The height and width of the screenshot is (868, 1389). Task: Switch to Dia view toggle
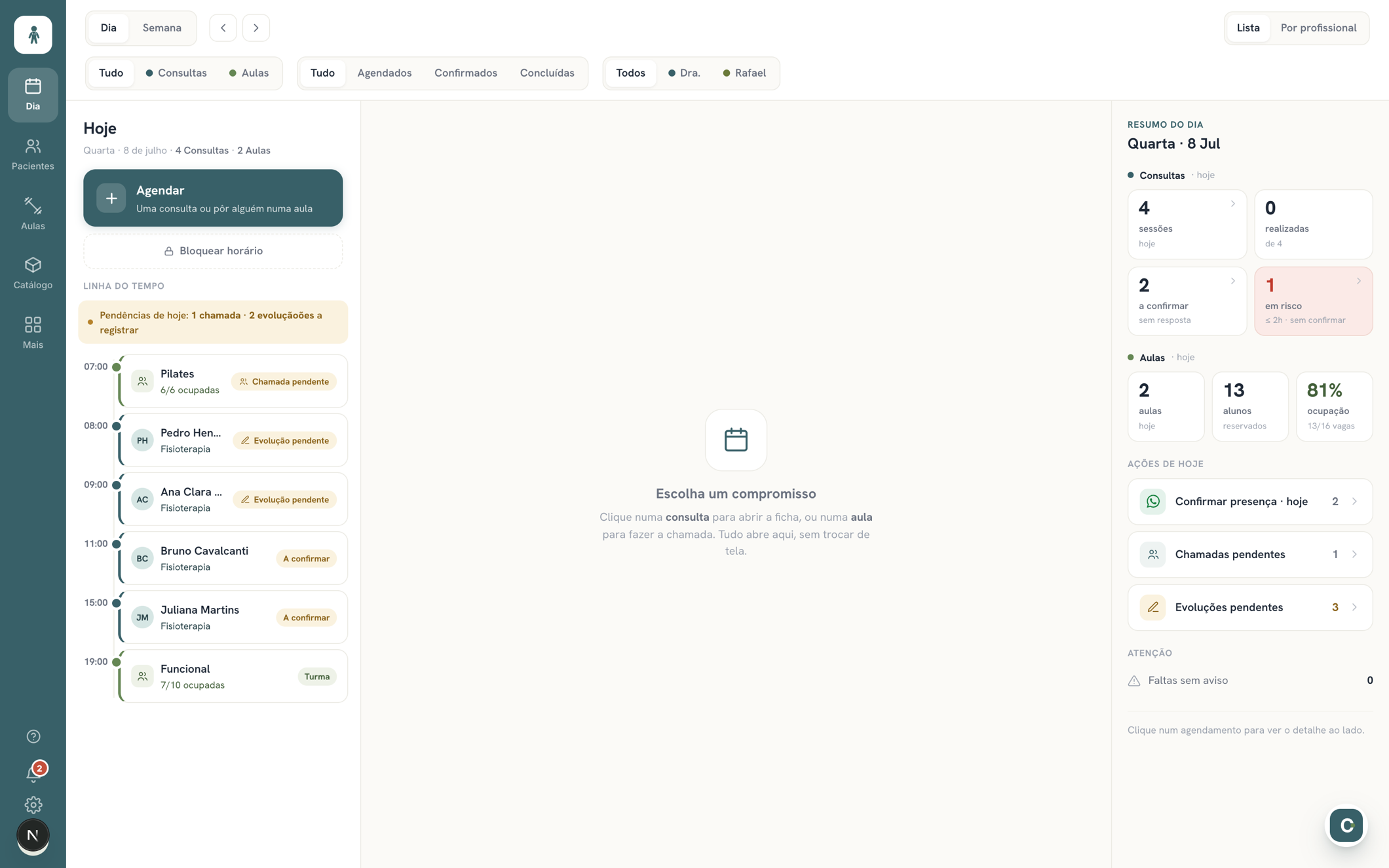109,28
